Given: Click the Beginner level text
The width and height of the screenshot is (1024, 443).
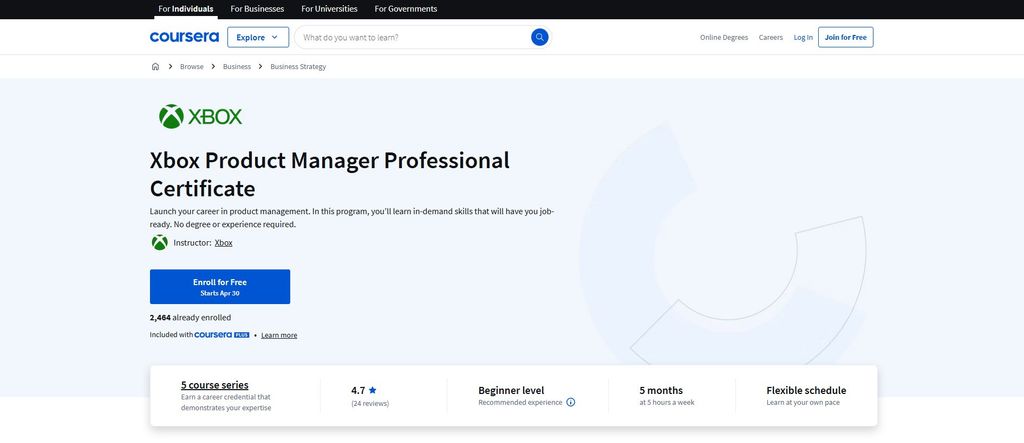Looking at the screenshot, I should tap(511, 390).
